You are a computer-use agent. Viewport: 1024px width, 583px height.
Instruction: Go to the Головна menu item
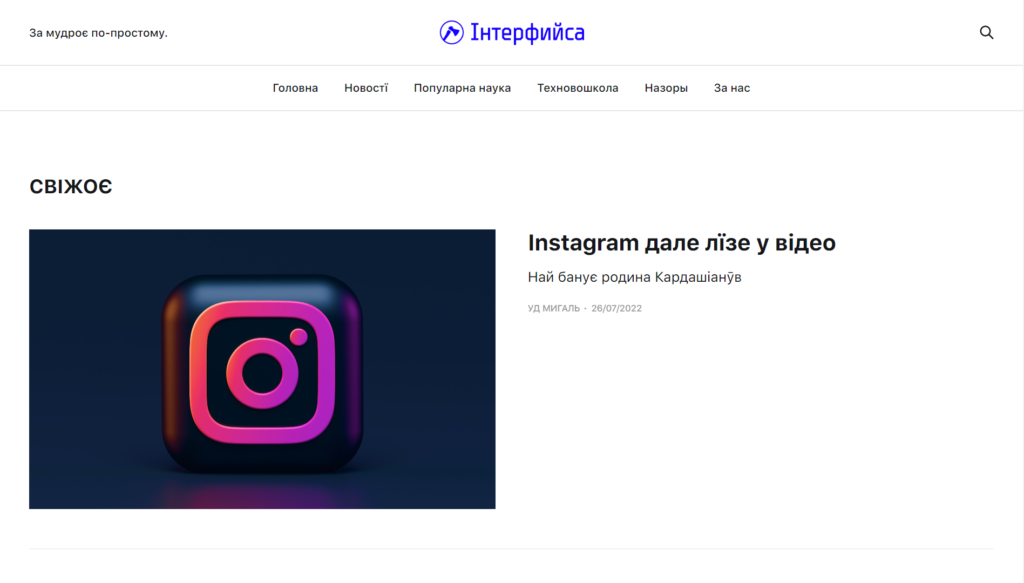[x=295, y=88]
